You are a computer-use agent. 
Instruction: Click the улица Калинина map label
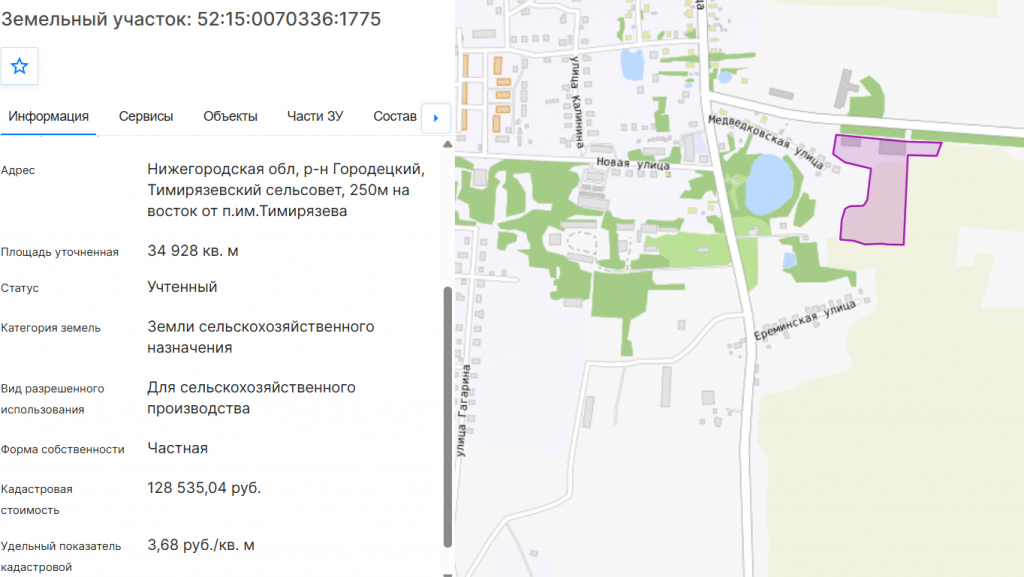(577, 102)
